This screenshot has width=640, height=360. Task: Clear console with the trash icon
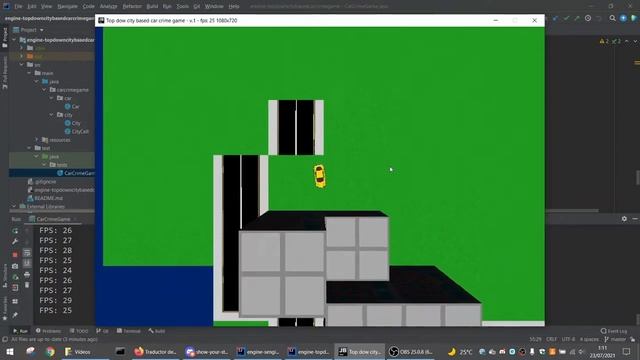(27, 285)
